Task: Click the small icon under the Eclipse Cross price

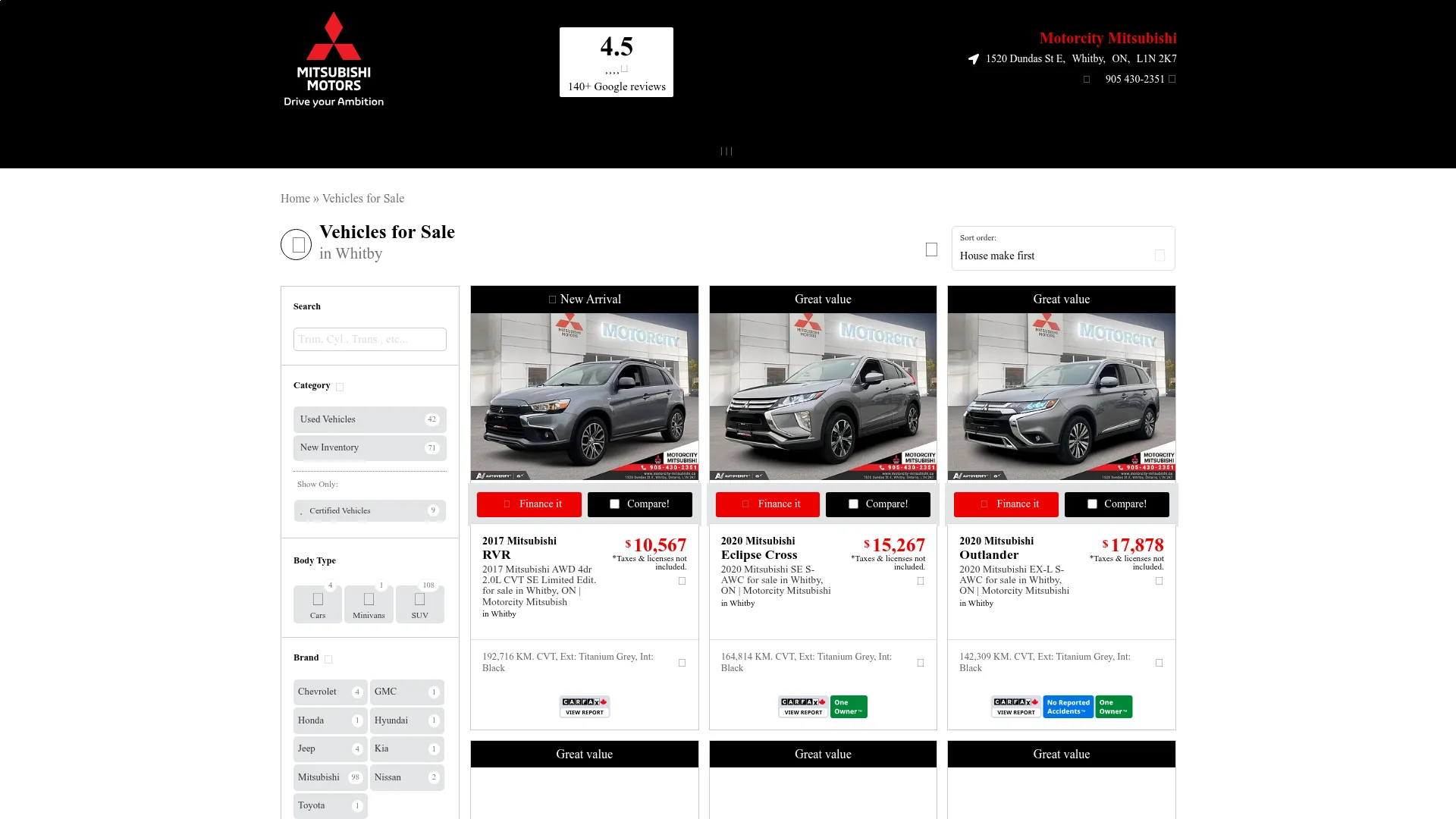Action: (921, 582)
